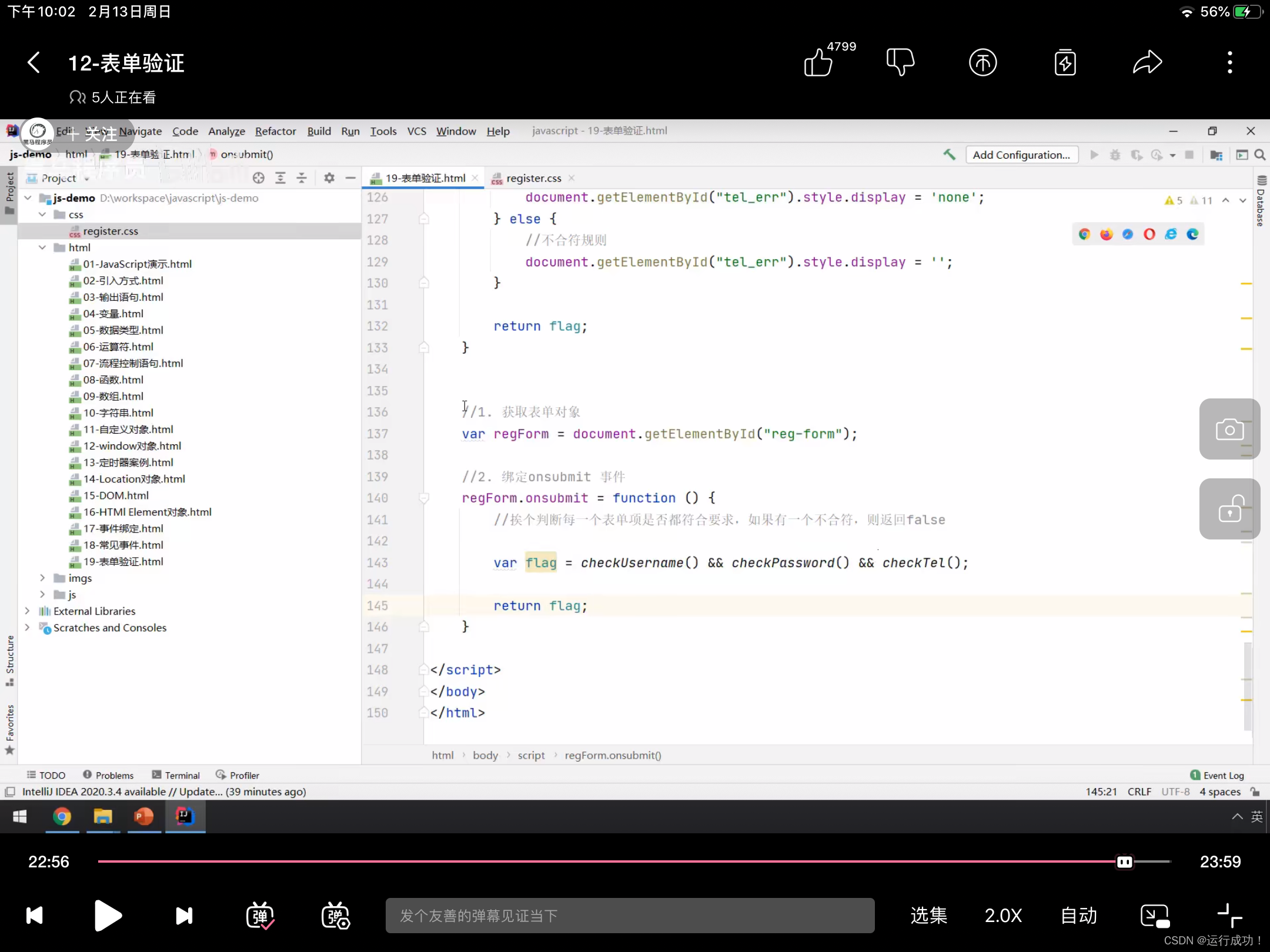Tap the share arrow icon
Screen dimensions: 1270x952
tap(1147, 62)
